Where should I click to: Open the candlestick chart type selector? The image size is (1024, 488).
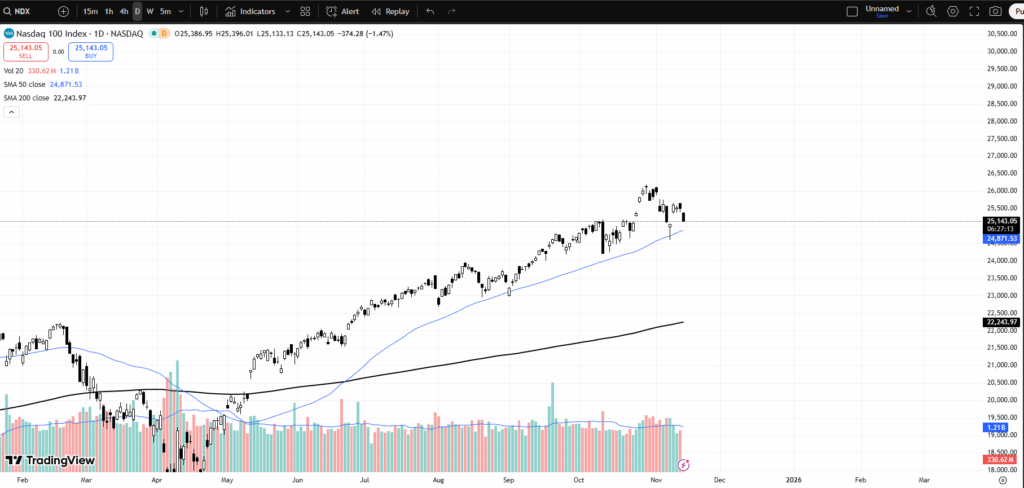[204, 11]
